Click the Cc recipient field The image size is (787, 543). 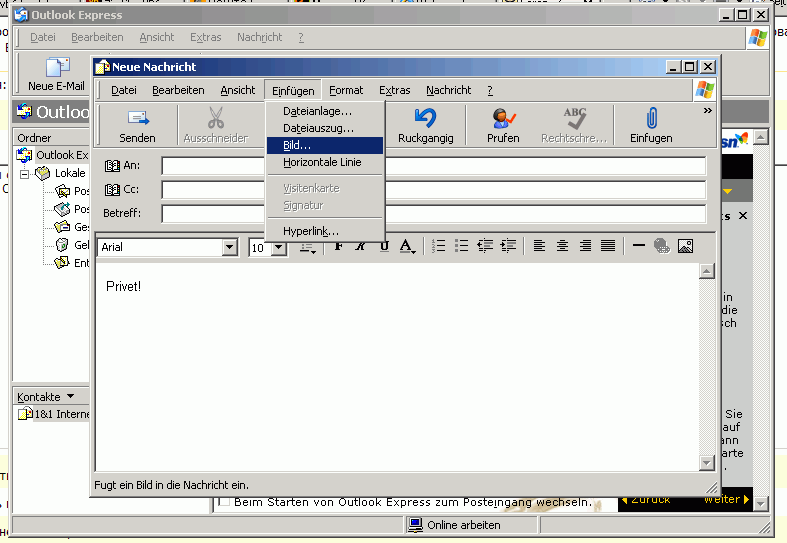[x=434, y=190]
